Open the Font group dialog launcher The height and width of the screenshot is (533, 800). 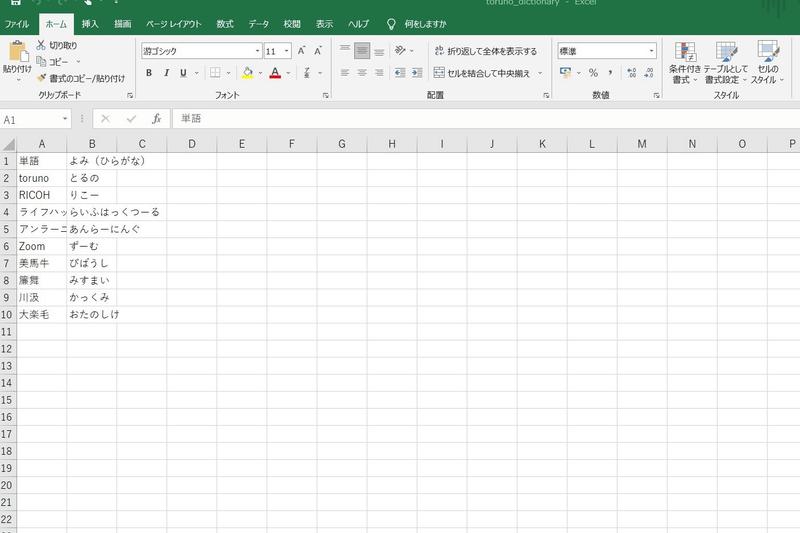click(326, 95)
